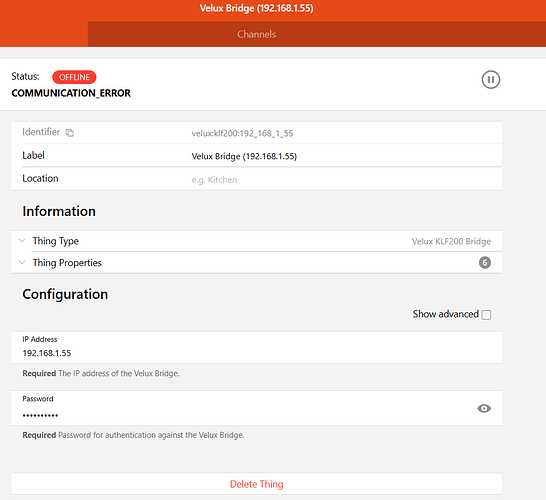Click the Thing Properties count badge 6
The image size is (546, 500).
(x=485, y=263)
